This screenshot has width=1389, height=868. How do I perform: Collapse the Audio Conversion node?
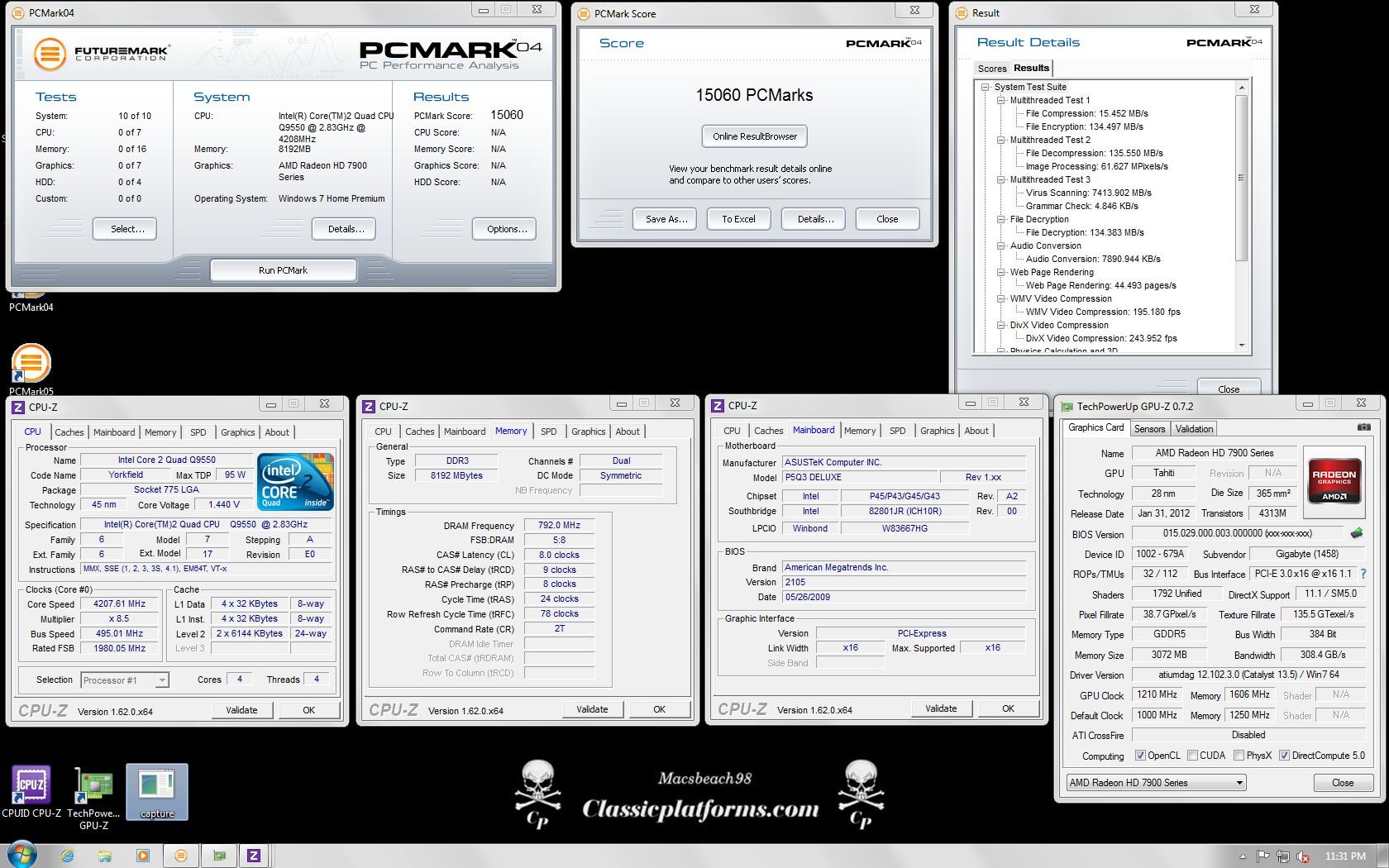[1001, 246]
